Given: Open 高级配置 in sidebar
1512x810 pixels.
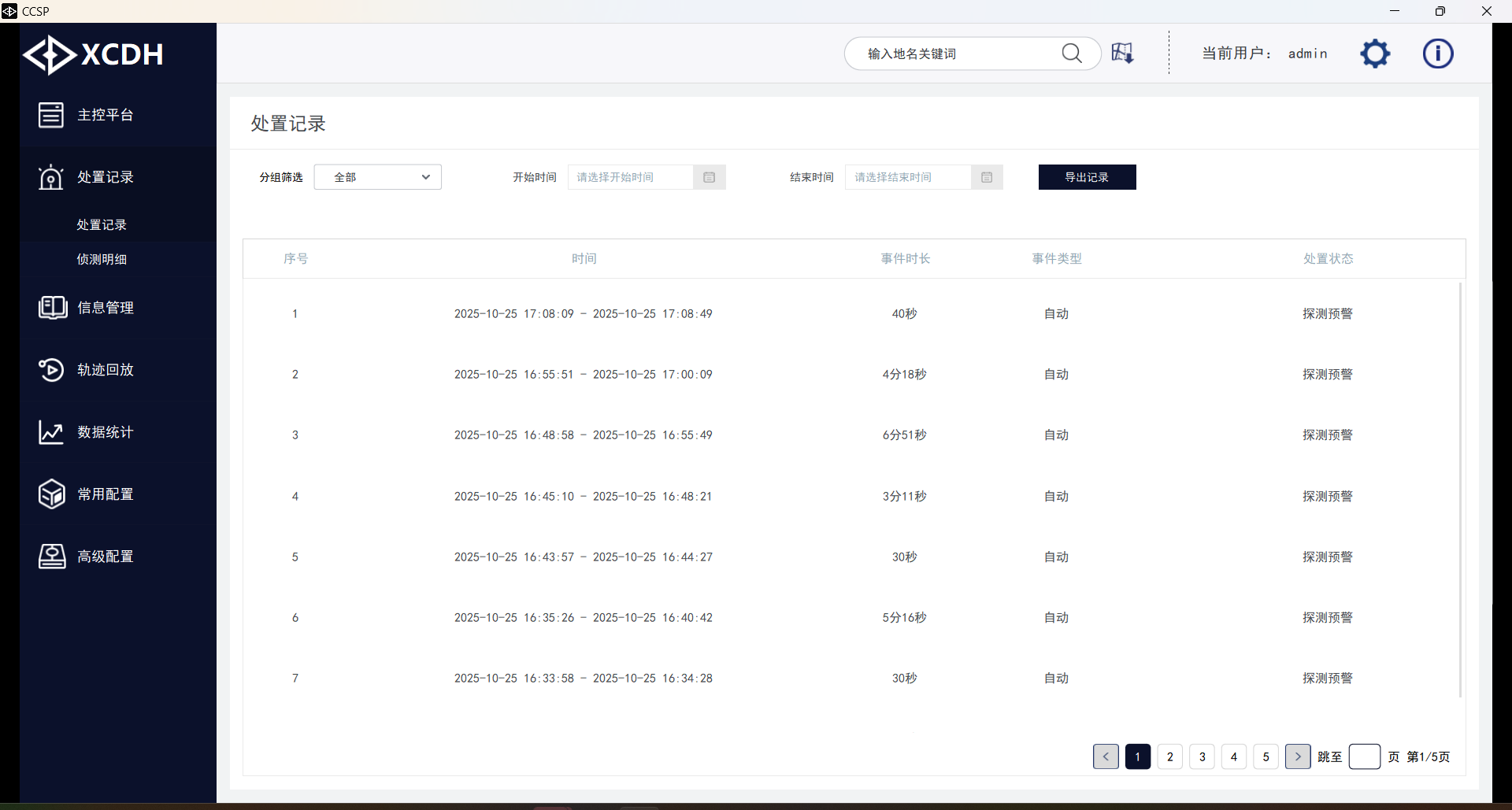Looking at the screenshot, I should pyautogui.click(x=105, y=557).
